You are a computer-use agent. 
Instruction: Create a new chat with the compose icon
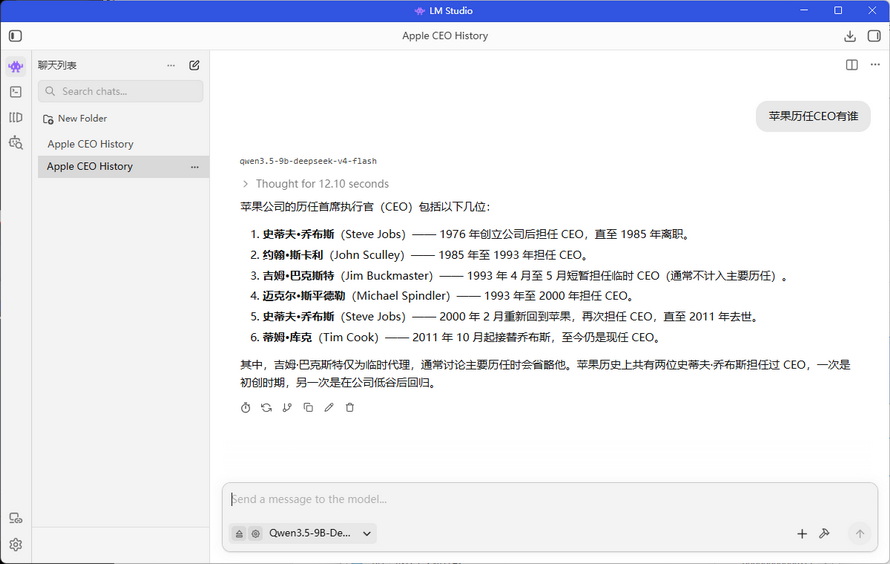[x=194, y=65]
